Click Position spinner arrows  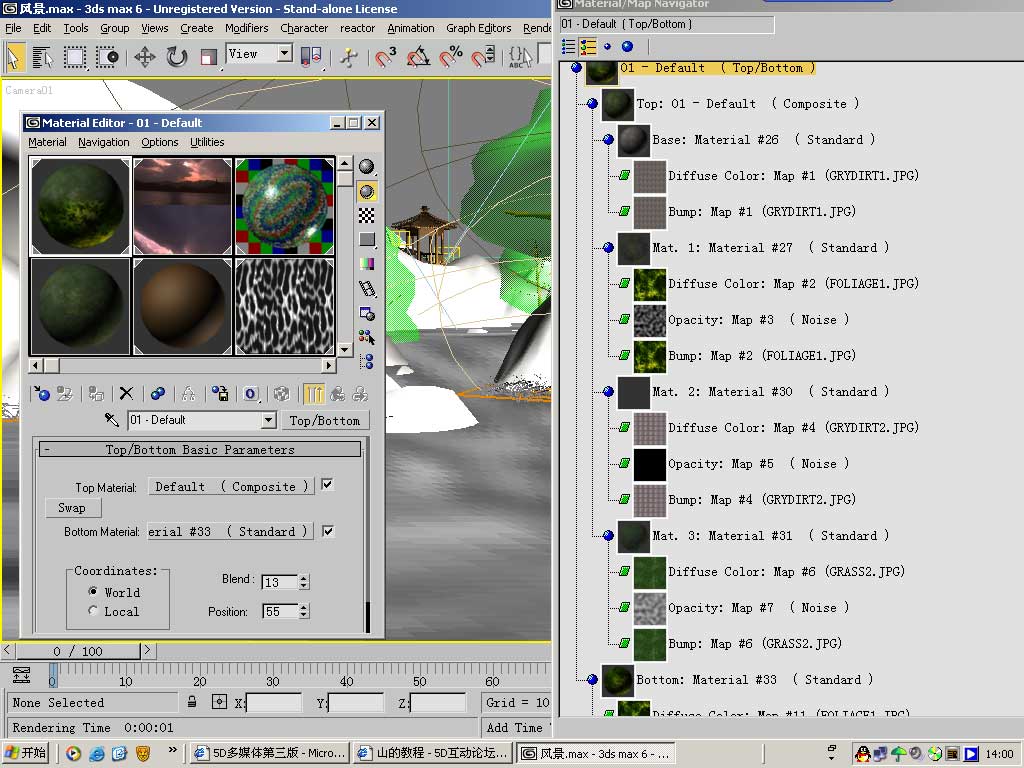[304, 611]
